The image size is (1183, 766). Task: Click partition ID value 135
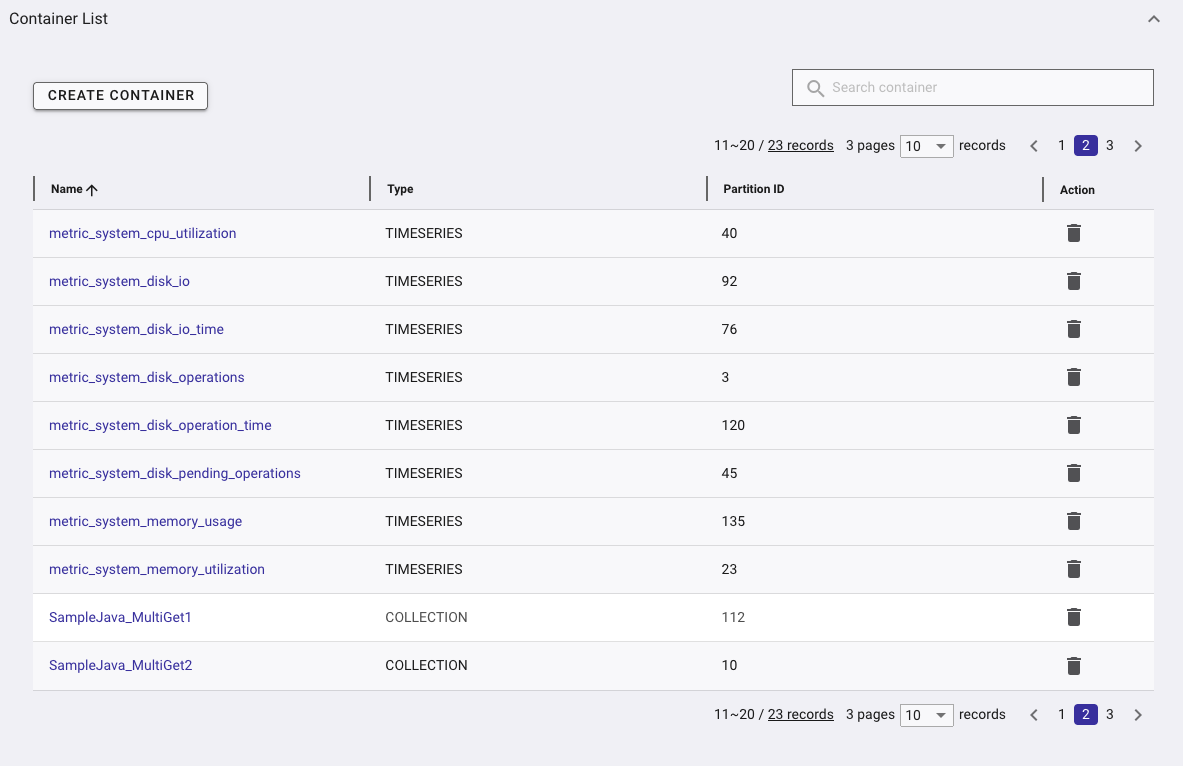tap(733, 521)
